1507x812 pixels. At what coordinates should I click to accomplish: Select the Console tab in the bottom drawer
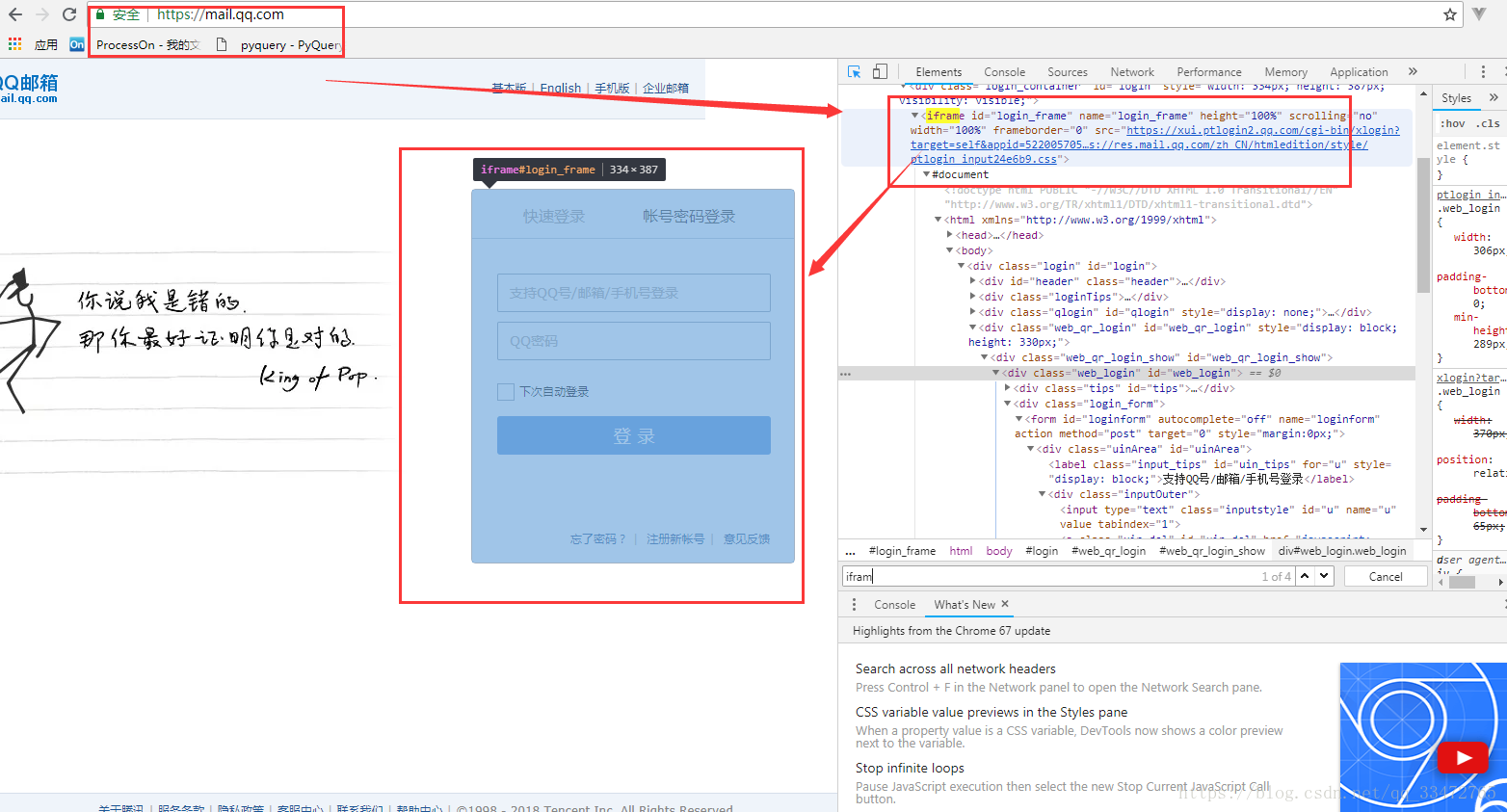pyautogui.click(x=894, y=605)
